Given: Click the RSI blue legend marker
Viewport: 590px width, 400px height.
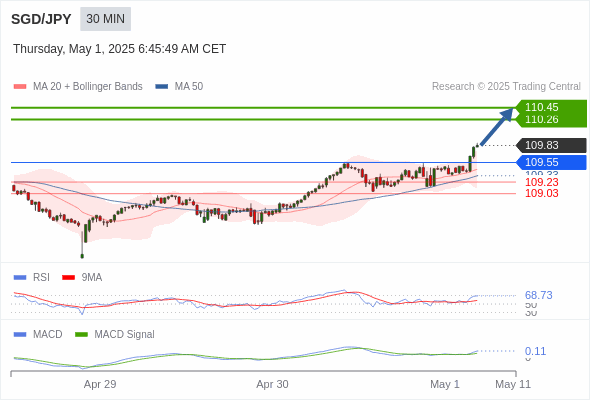Looking at the screenshot, I should pyautogui.click(x=20, y=278).
